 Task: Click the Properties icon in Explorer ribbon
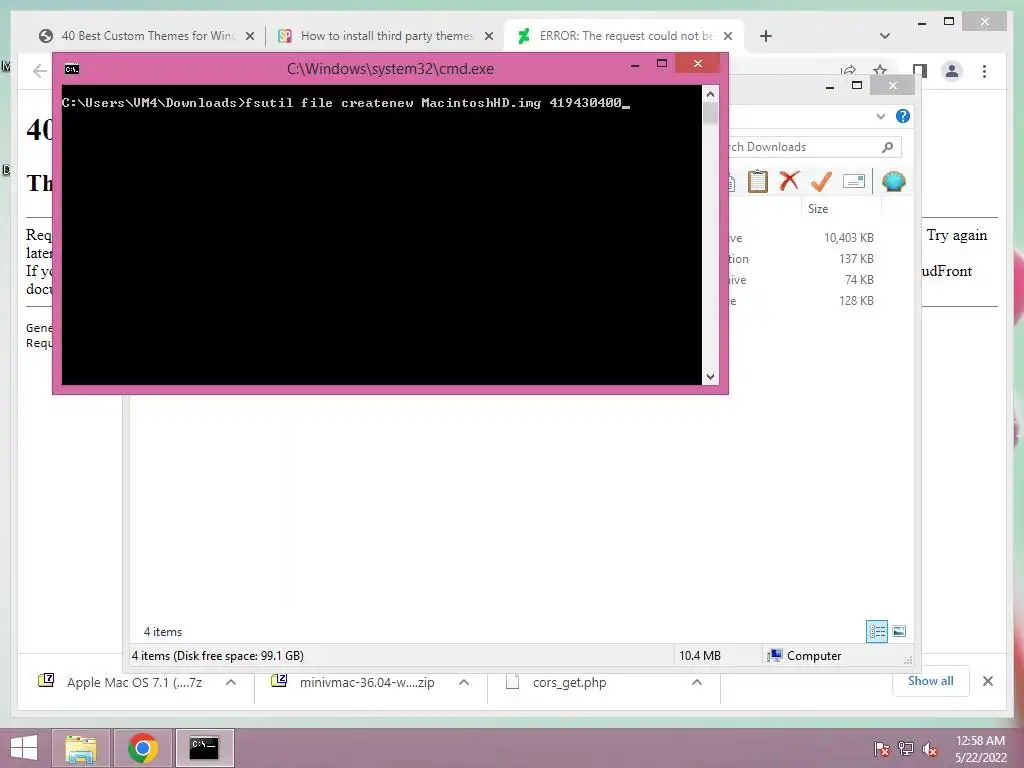[x=854, y=181]
